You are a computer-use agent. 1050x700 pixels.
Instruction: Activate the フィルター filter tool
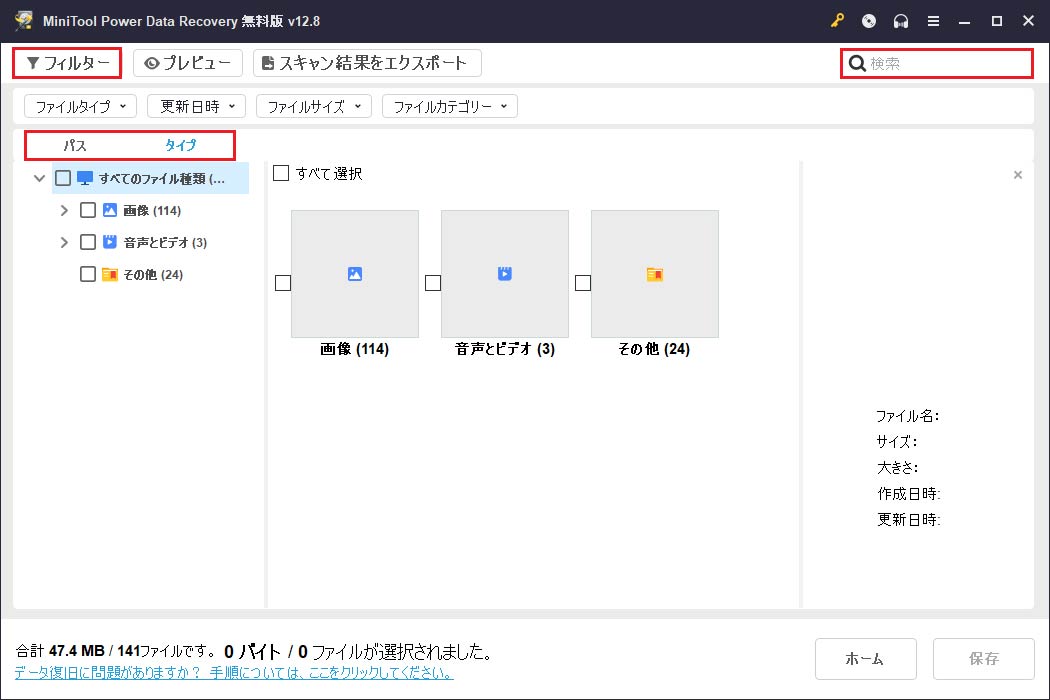(x=66, y=62)
